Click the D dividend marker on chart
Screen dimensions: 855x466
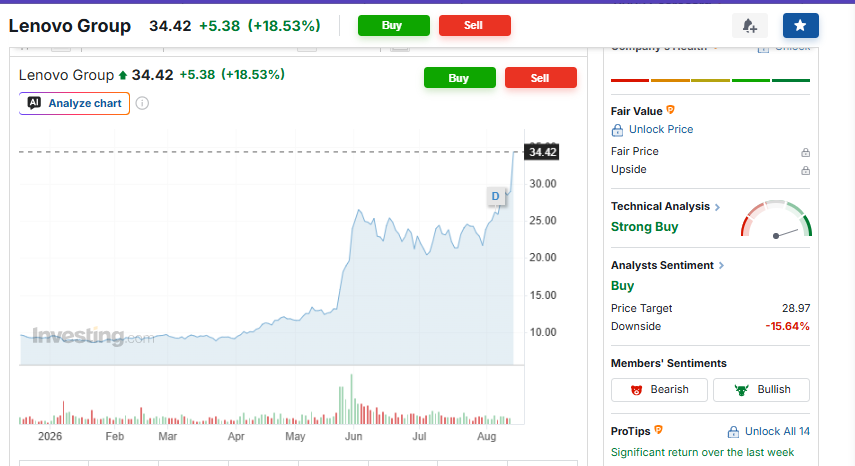pos(495,196)
